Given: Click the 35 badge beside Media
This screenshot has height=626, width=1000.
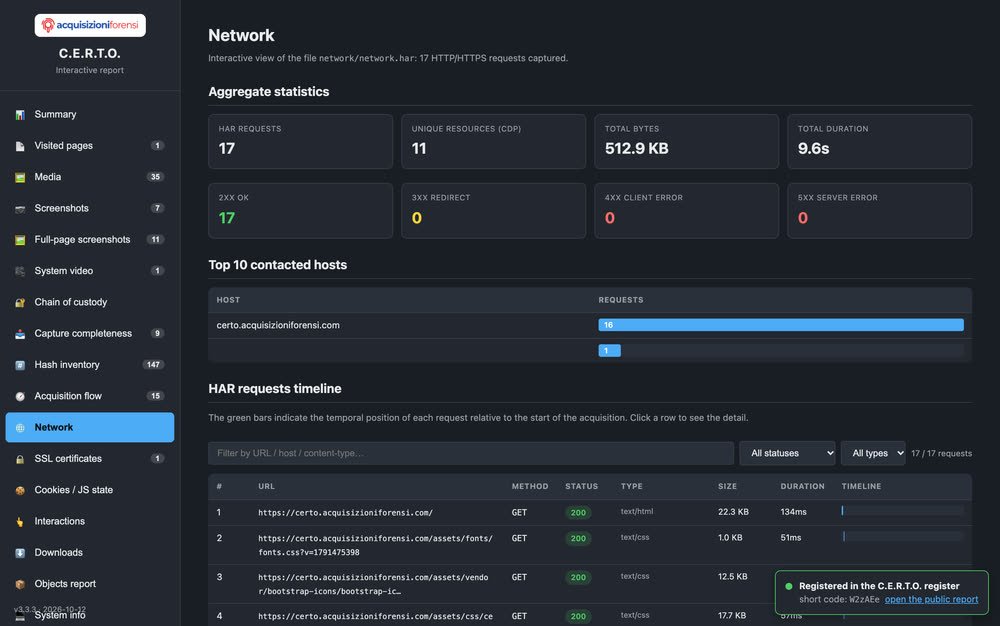Looking at the screenshot, I should pos(155,177).
